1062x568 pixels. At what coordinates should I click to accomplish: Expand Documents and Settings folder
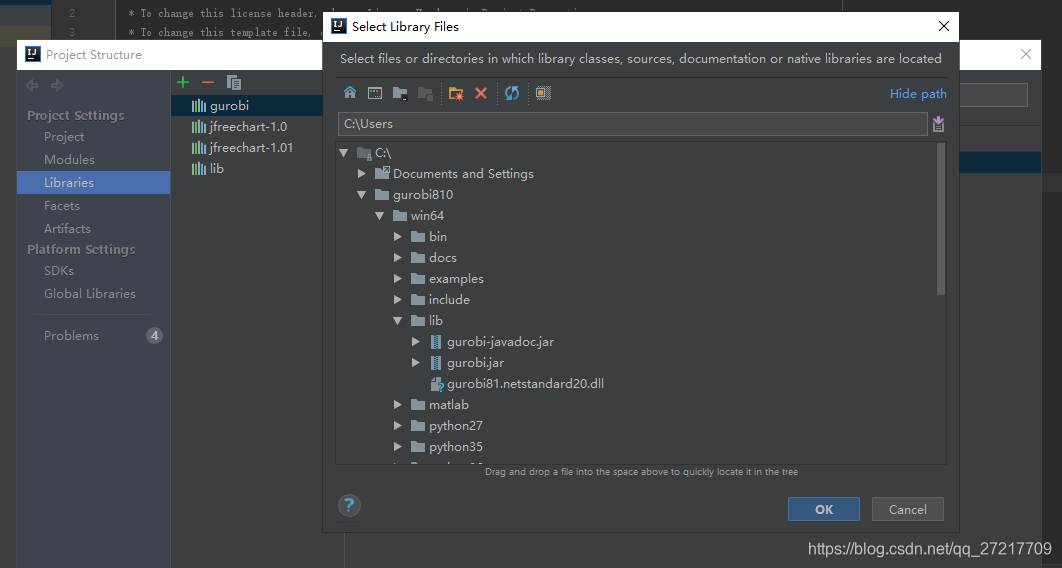(362, 174)
